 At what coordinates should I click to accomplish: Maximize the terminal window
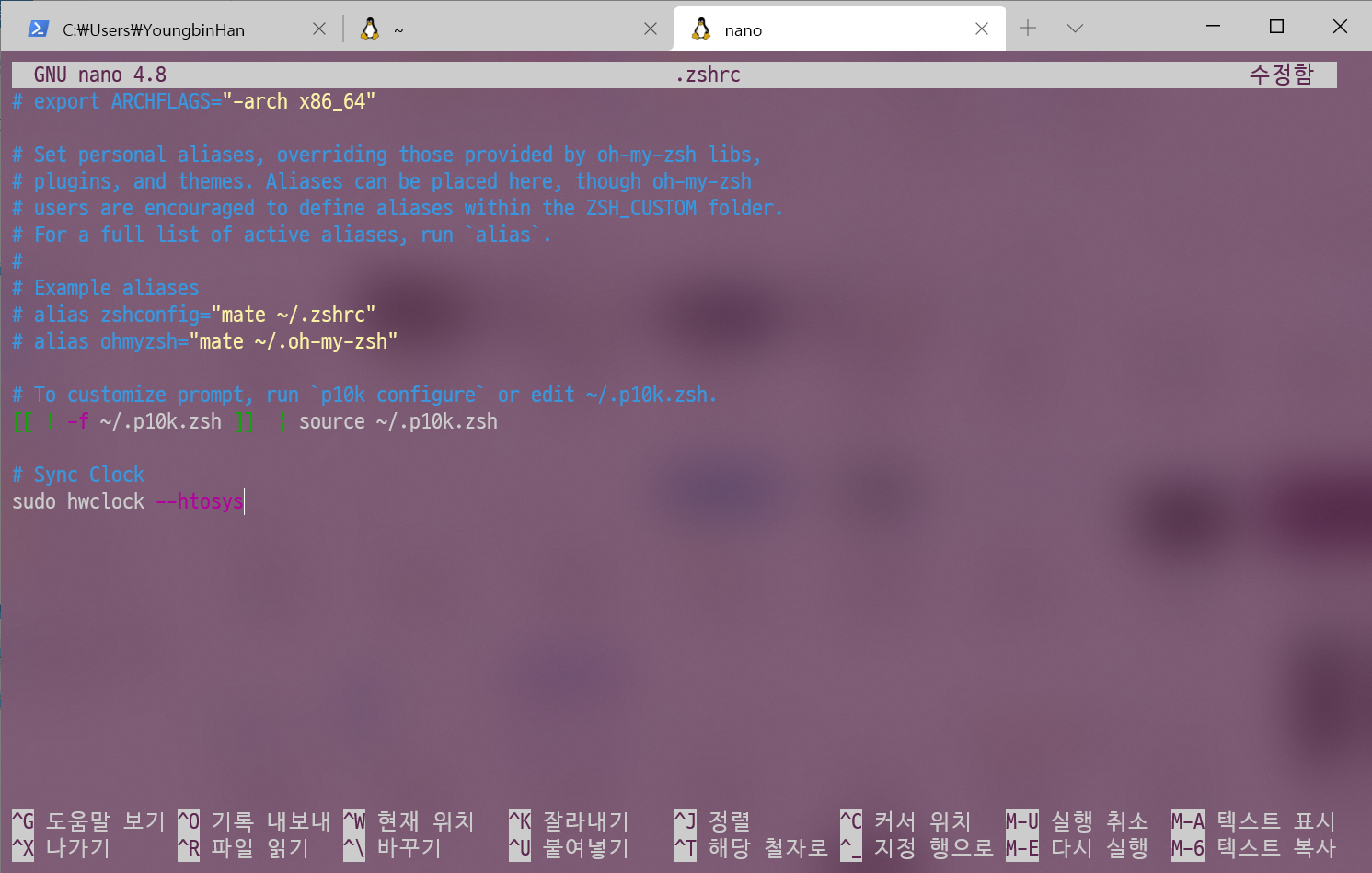(x=1276, y=26)
